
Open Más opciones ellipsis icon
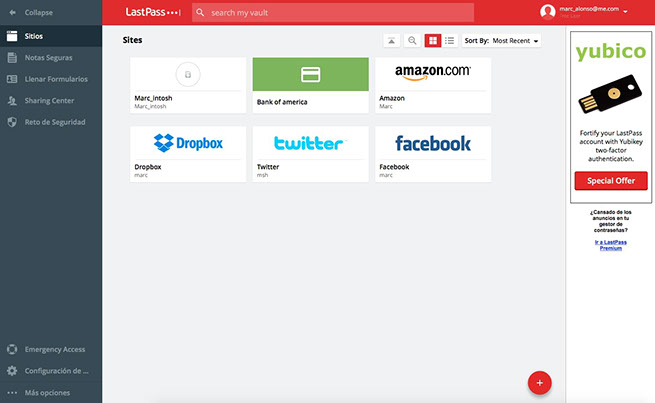pos(13,392)
